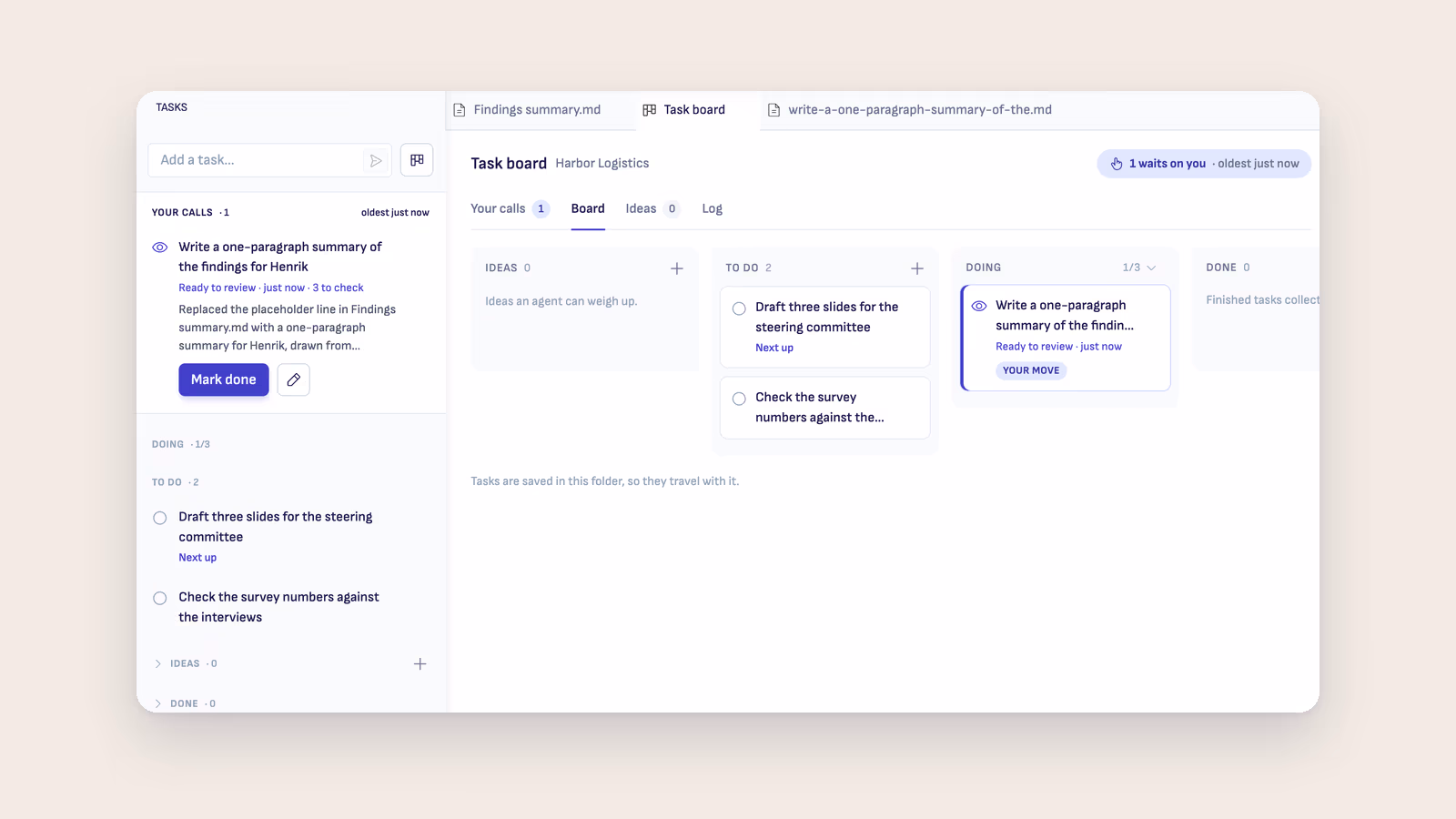Click the Harbor Logistics project name
Screen dimensions: 1456x819
tap(602, 164)
